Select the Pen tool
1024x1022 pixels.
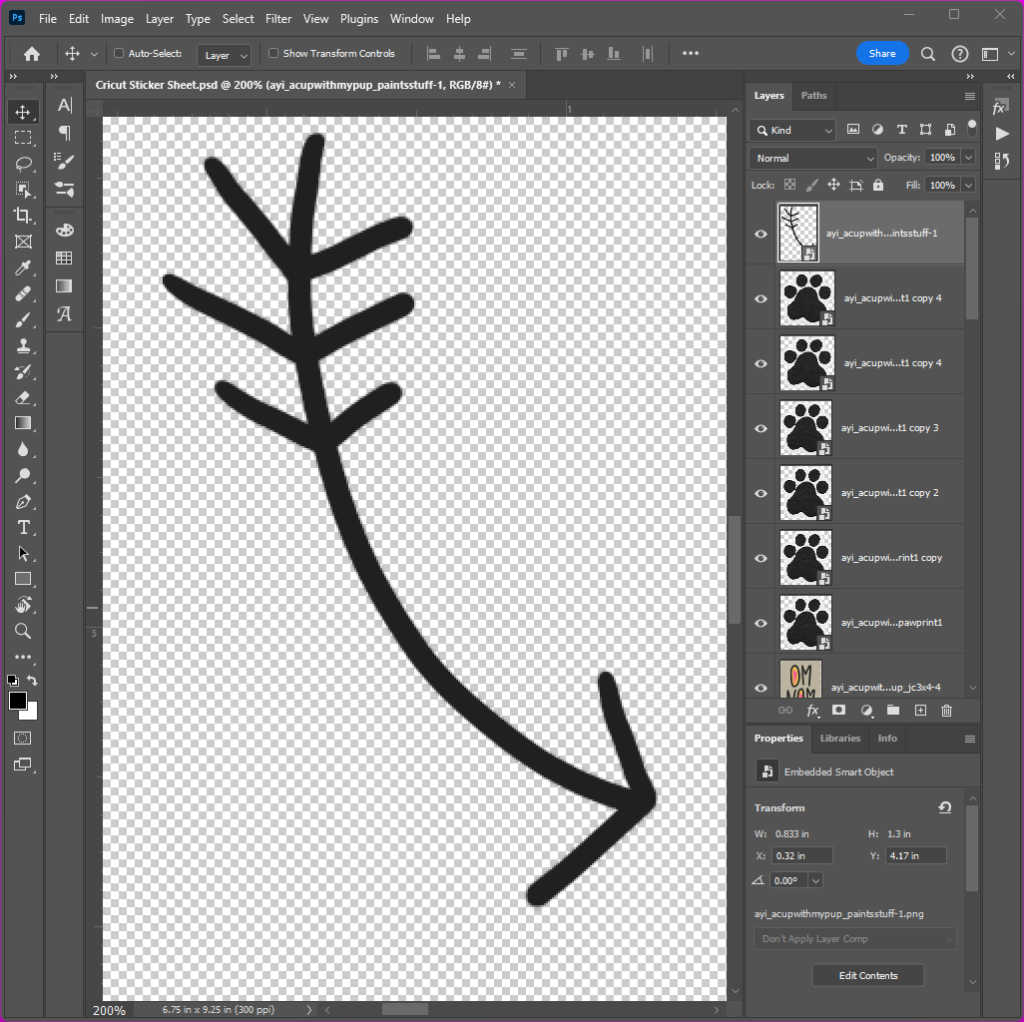pyautogui.click(x=23, y=501)
